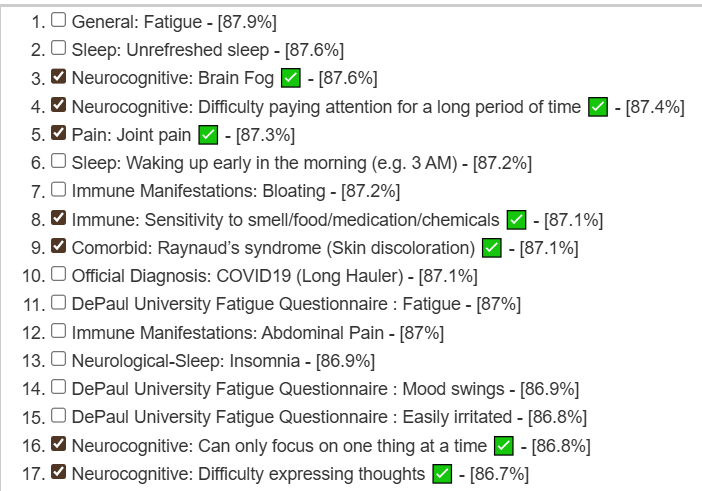702x491 pixels.
Task: Check the Neurological-Sleep: Insomnia checkbox
Action: (x=59, y=359)
